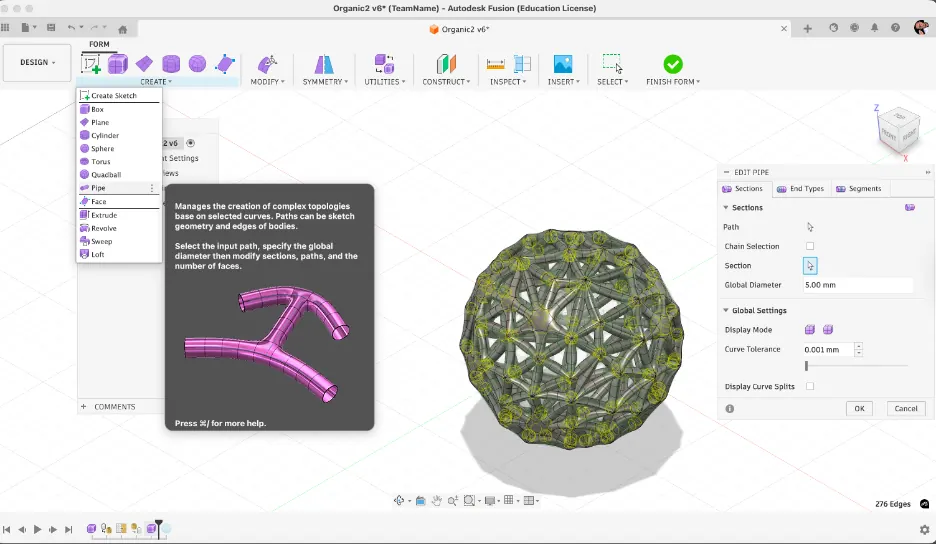Click the Inspect measure ruler icon
This screenshot has width=936, height=544.
pos(495,64)
